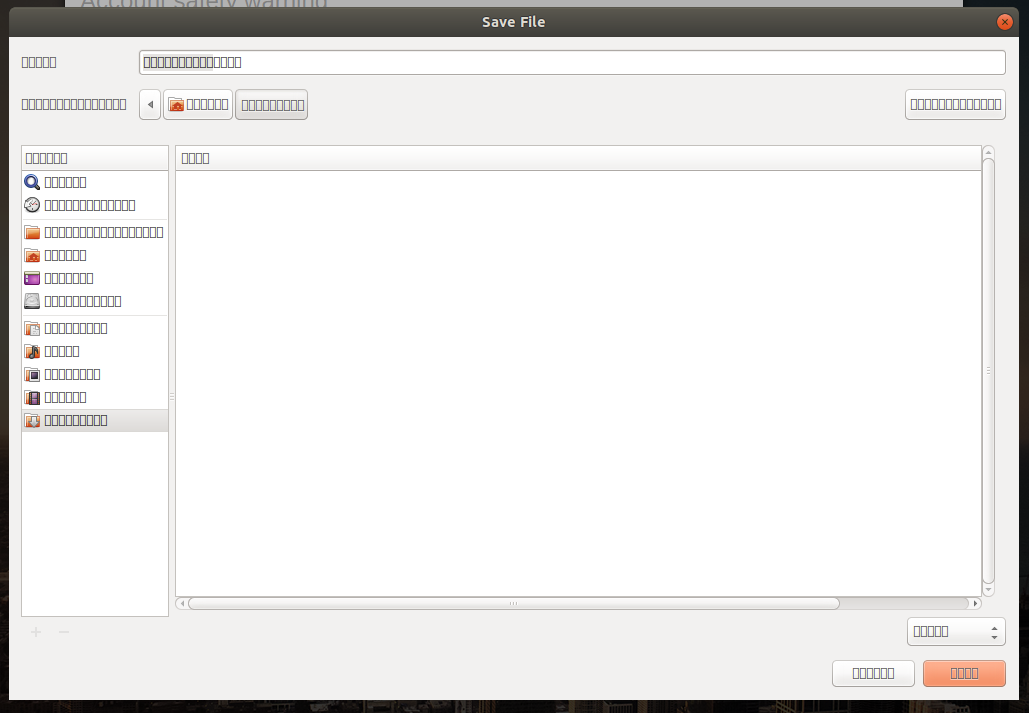This screenshot has width=1029, height=713.
Task: Click the scroll right arrow under file list
Action: (976, 603)
